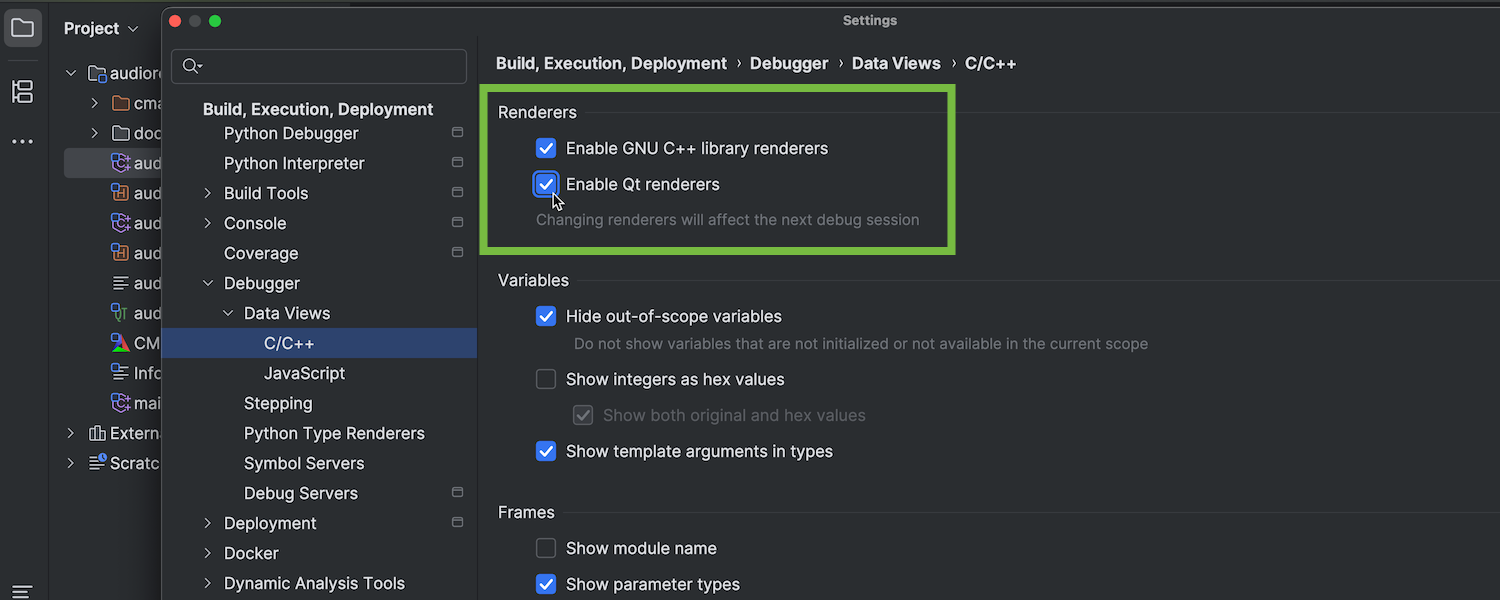This screenshot has height=600, width=1500.
Task: Open the Python Type Renderers settings page
Action: (334, 433)
